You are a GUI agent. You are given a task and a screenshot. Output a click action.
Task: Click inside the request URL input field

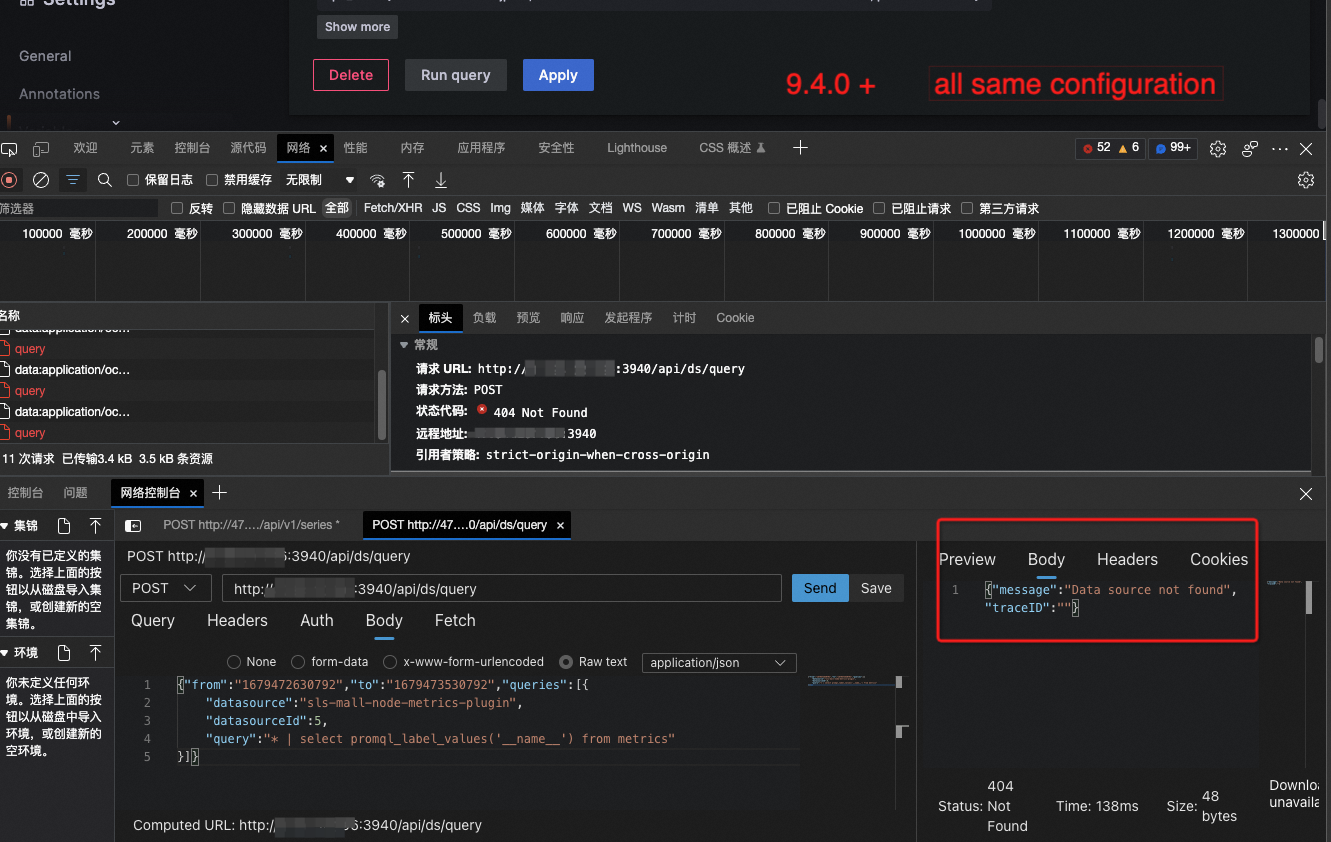[x=500, y=588]
